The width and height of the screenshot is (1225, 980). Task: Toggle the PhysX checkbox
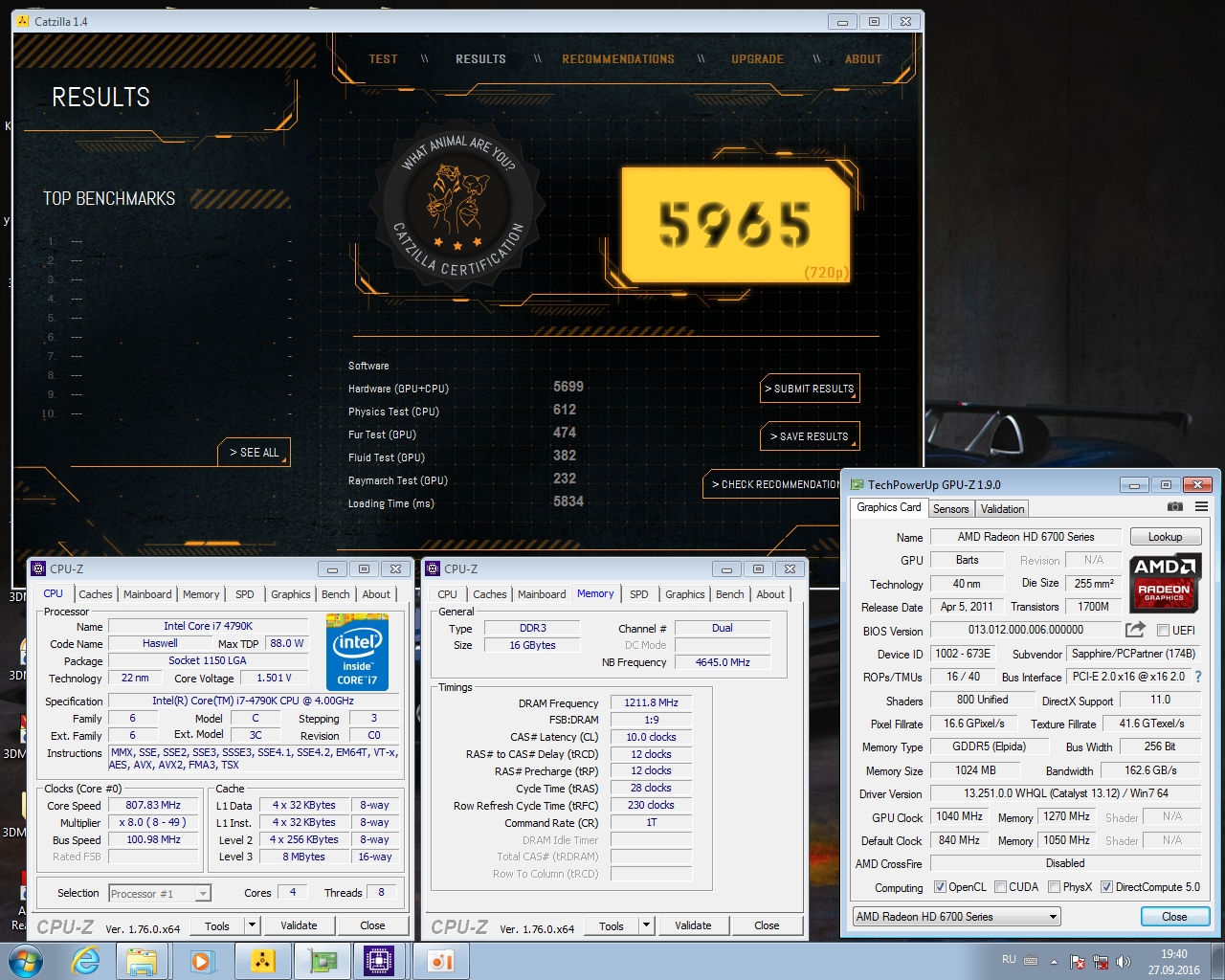point(1054,887)
